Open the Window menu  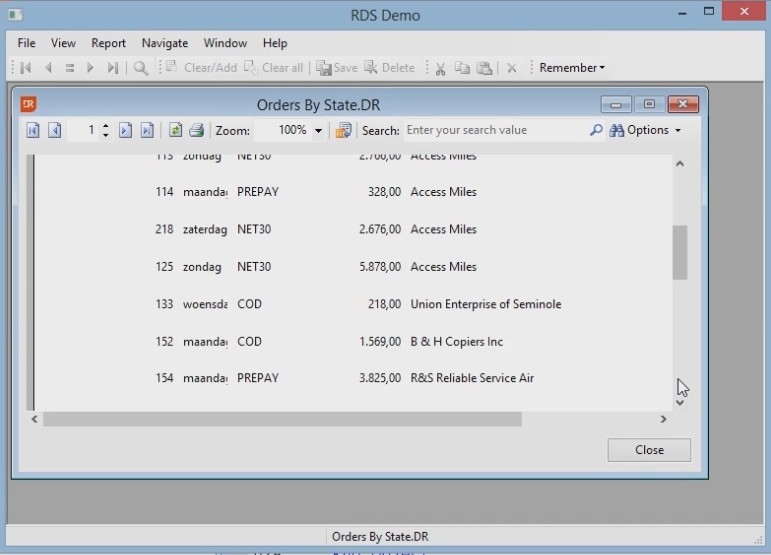click(225, 43)
